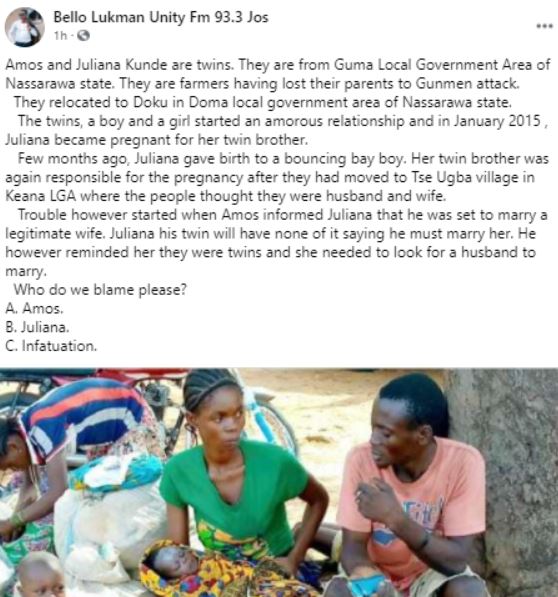Click the public globe privacy icon
Viewport: 558px width, 597px height.
(x=83, y=36)
